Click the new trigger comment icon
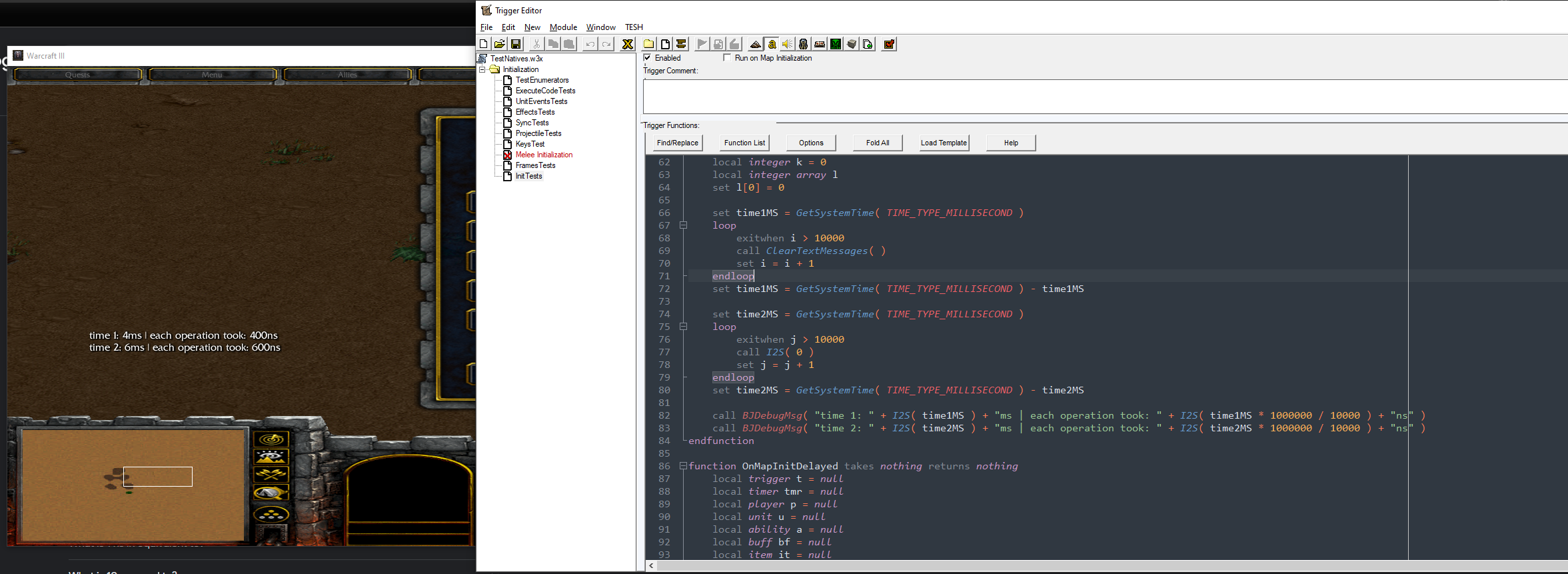1568x574 pixels. (681, 44)
